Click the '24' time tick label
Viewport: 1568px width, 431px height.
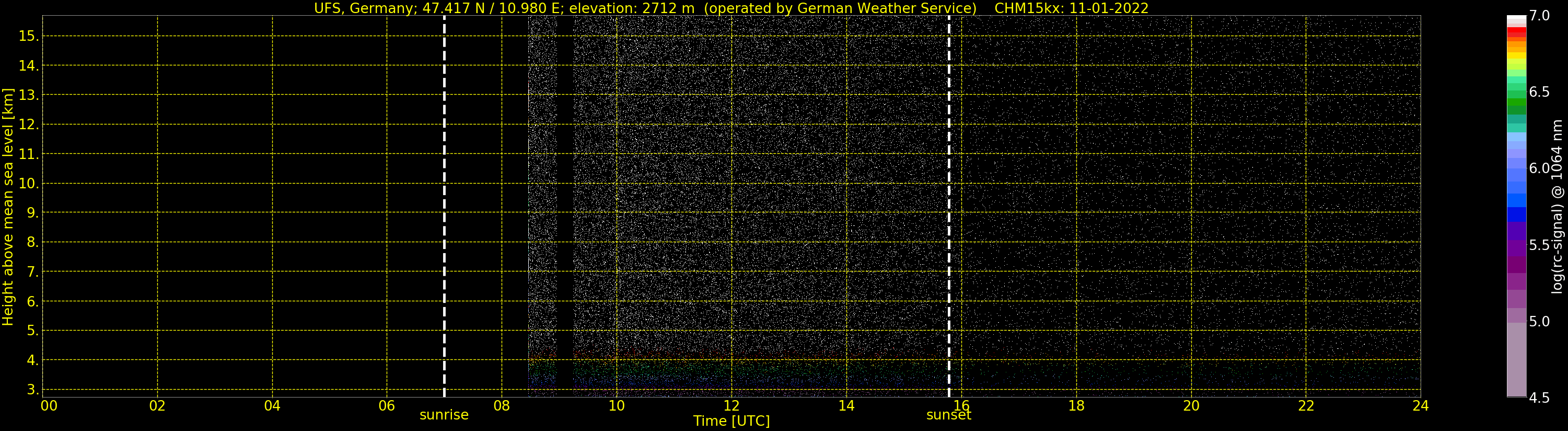pos(1420,405)
